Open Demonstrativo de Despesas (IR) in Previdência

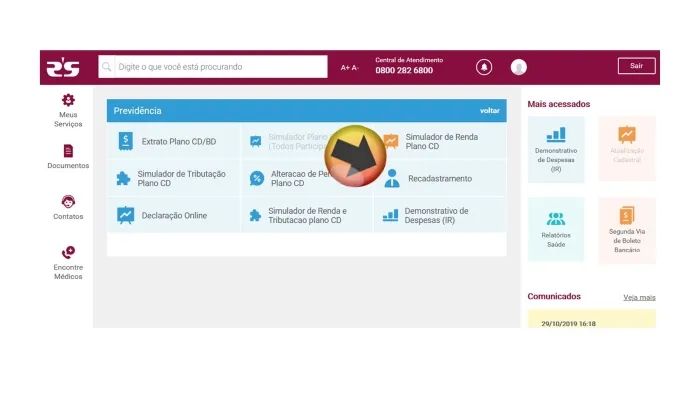[440, 216]
